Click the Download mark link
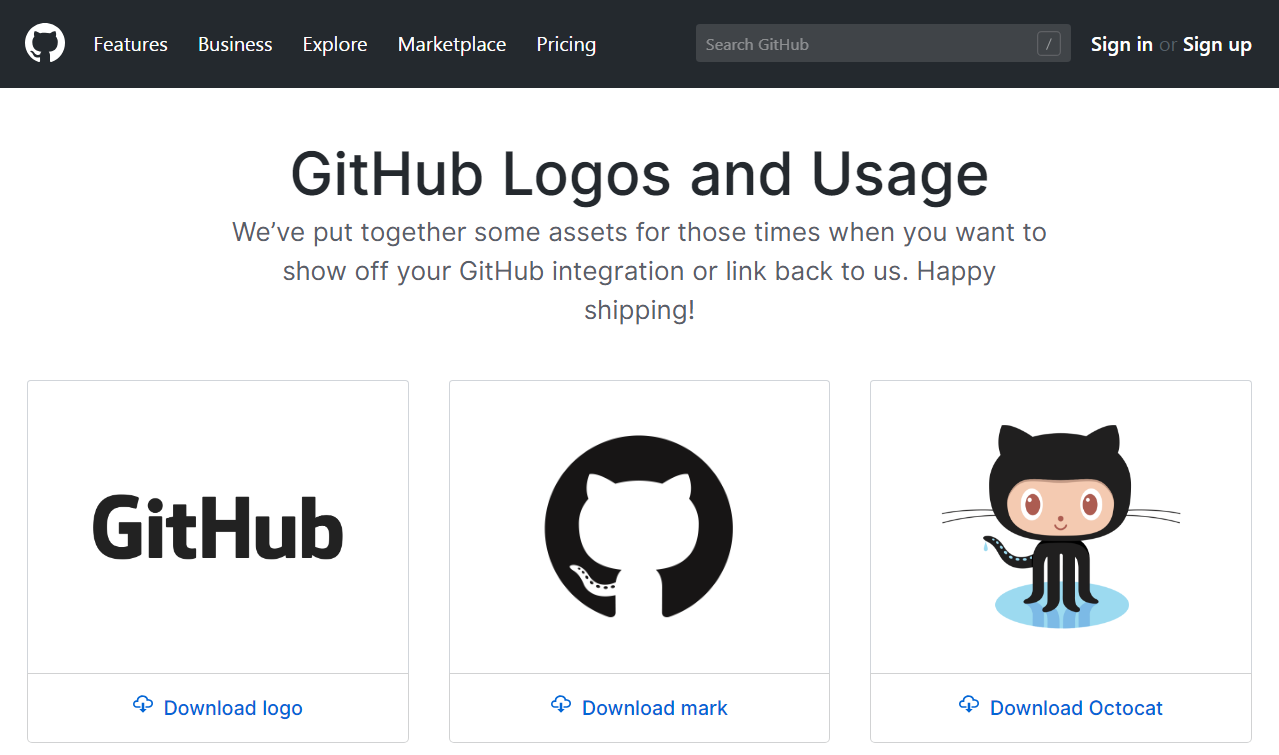The image size is (1279, 755). click(x=639, y=708)
